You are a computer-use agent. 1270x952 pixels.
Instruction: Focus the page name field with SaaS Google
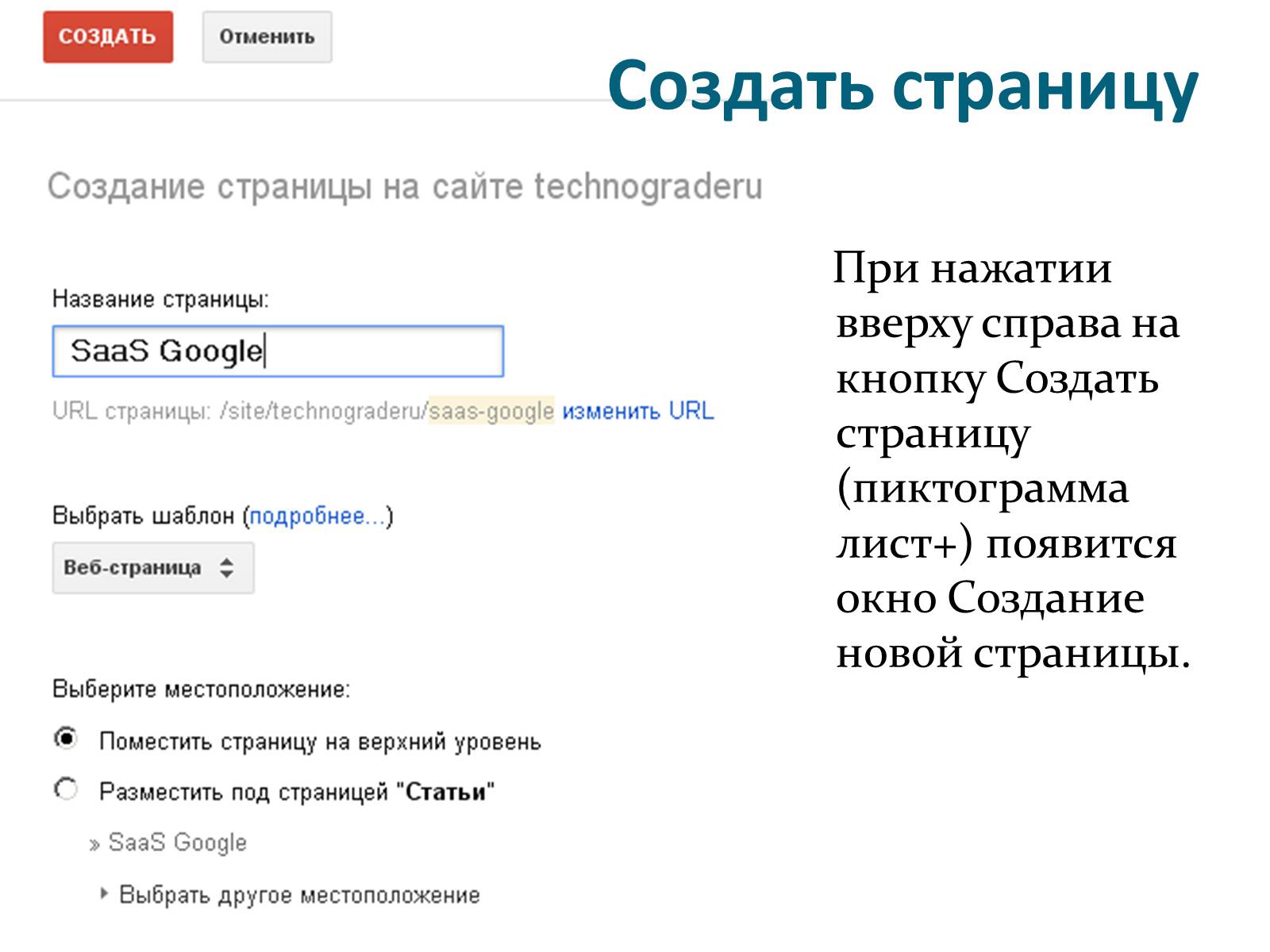(x=278, y=351)
